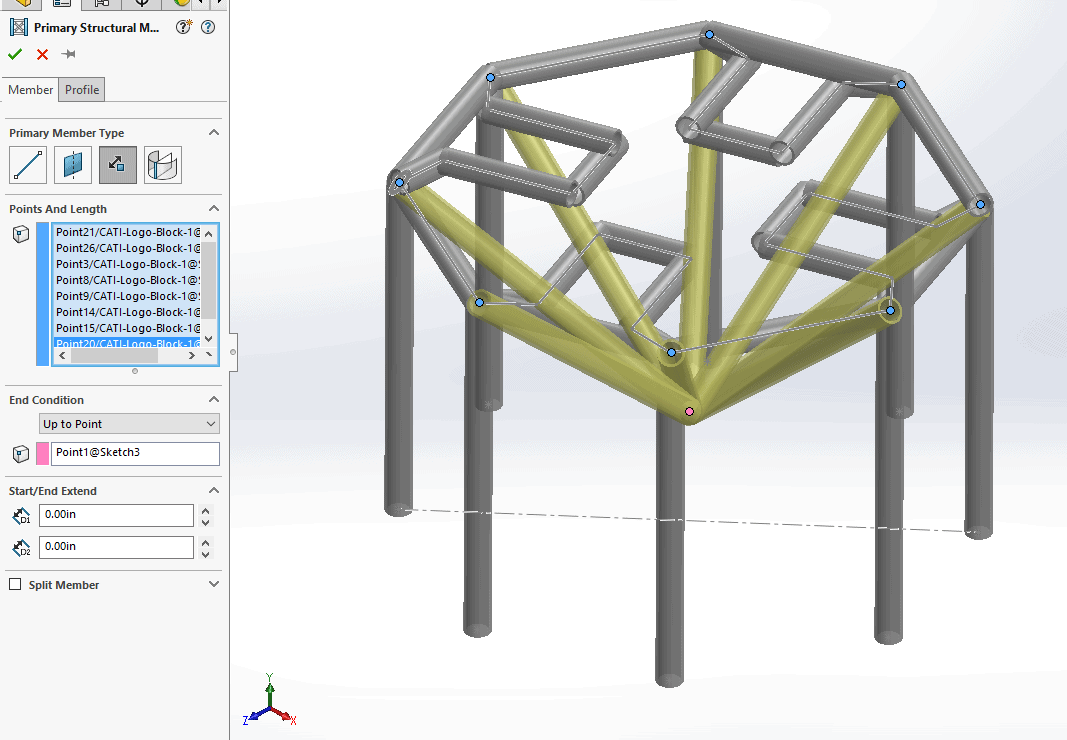Select the Reference Plane member type icon
Image resolution: width=1067 pixels, height=740 pixels.
click(x=73, y=165)
